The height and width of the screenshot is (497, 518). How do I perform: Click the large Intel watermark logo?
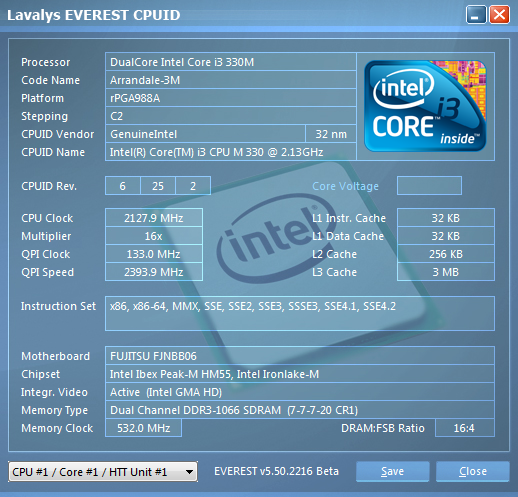(272, 239)
